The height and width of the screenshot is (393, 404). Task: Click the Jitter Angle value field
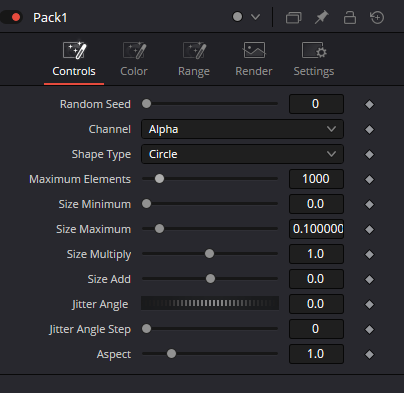pyautogui.click(x=316, y=304)
